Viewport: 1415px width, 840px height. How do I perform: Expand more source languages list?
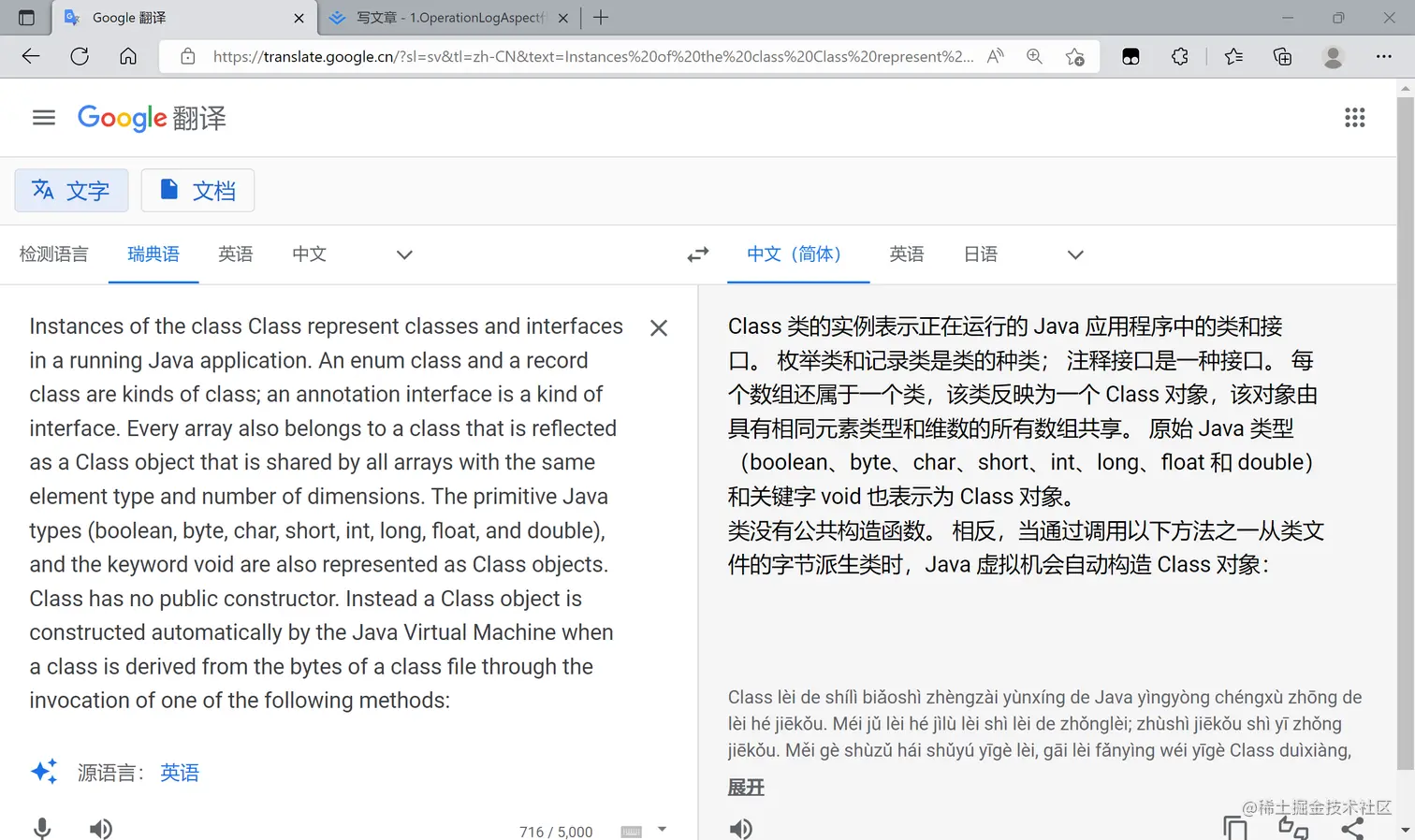tap(404, 254)
